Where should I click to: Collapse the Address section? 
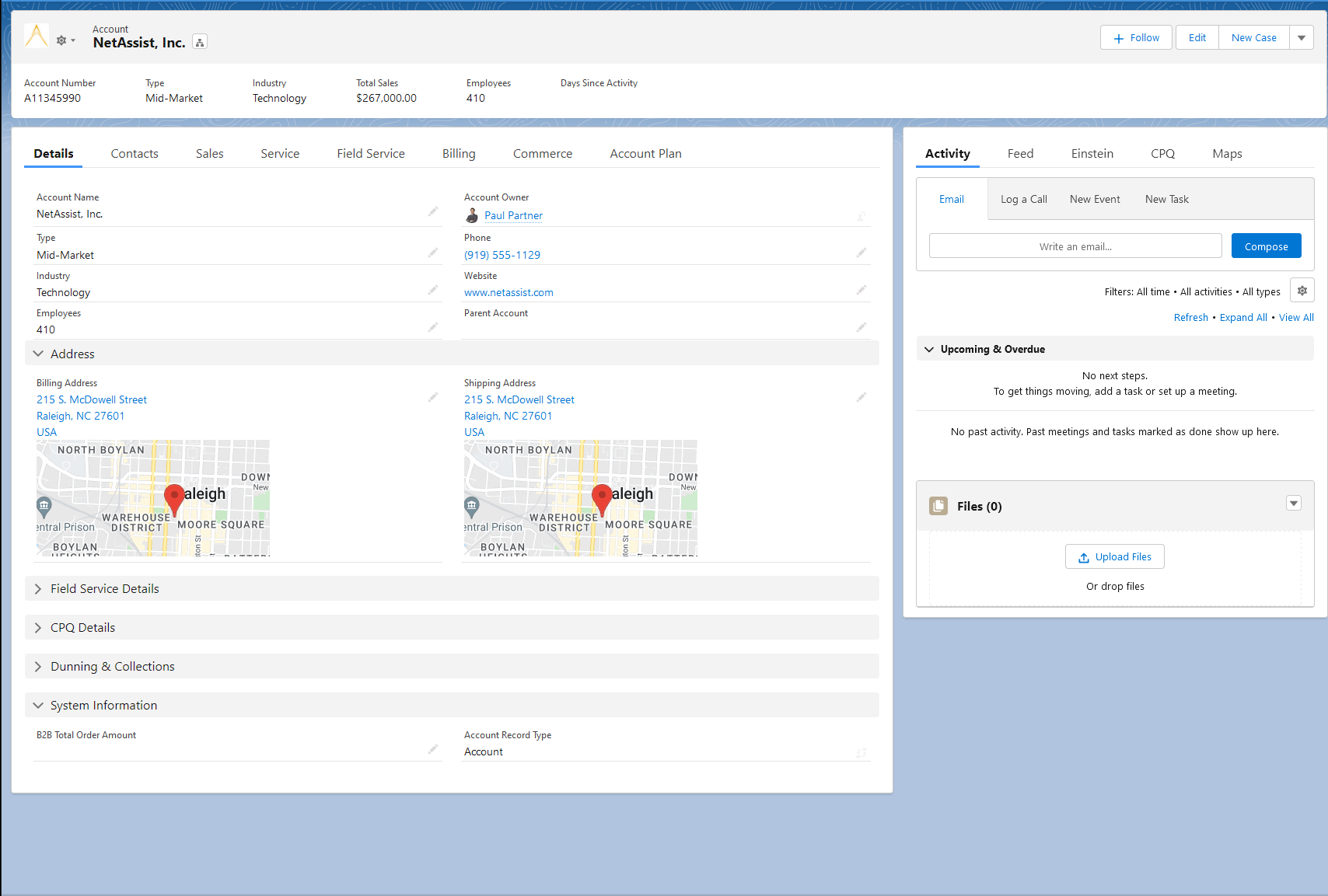pos(452,354)
